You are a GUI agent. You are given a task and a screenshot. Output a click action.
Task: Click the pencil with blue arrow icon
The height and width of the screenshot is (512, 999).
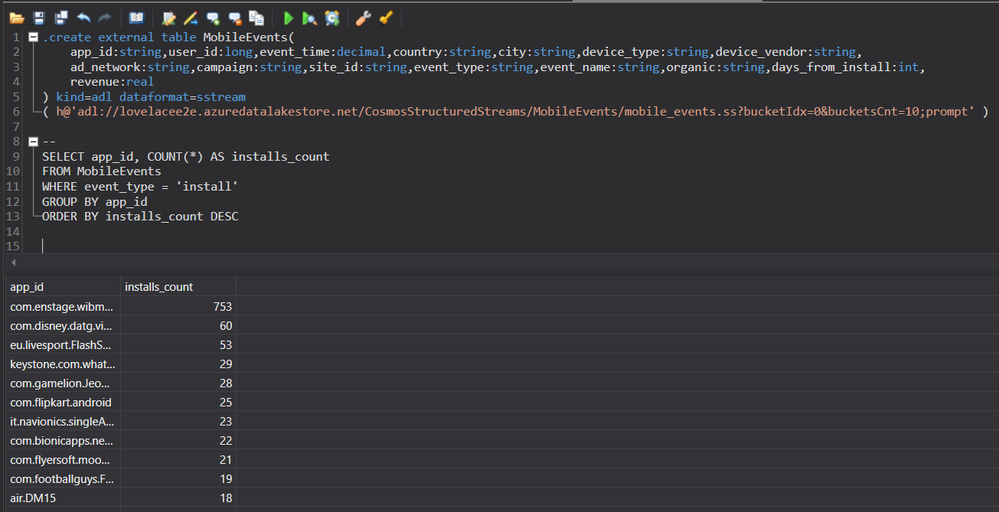tap(190, 18)
